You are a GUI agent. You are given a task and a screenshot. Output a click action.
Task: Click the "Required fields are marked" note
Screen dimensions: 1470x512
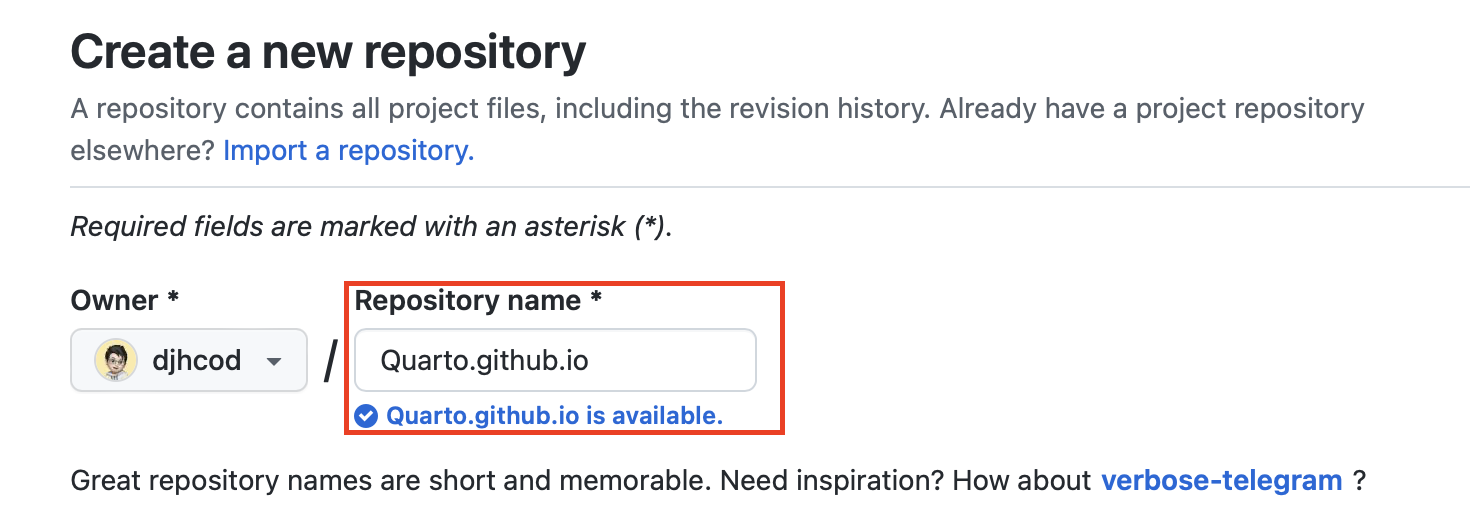pyautogui.click(x=371, y=227)
